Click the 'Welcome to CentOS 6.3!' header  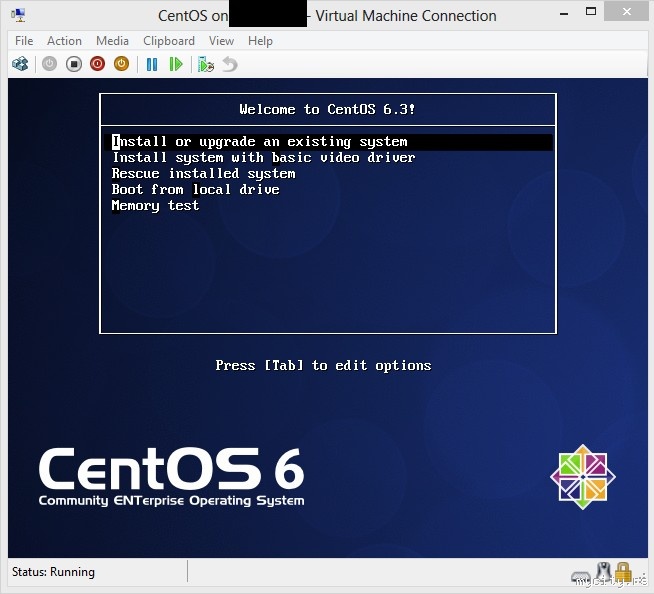(x=327, y=109)
